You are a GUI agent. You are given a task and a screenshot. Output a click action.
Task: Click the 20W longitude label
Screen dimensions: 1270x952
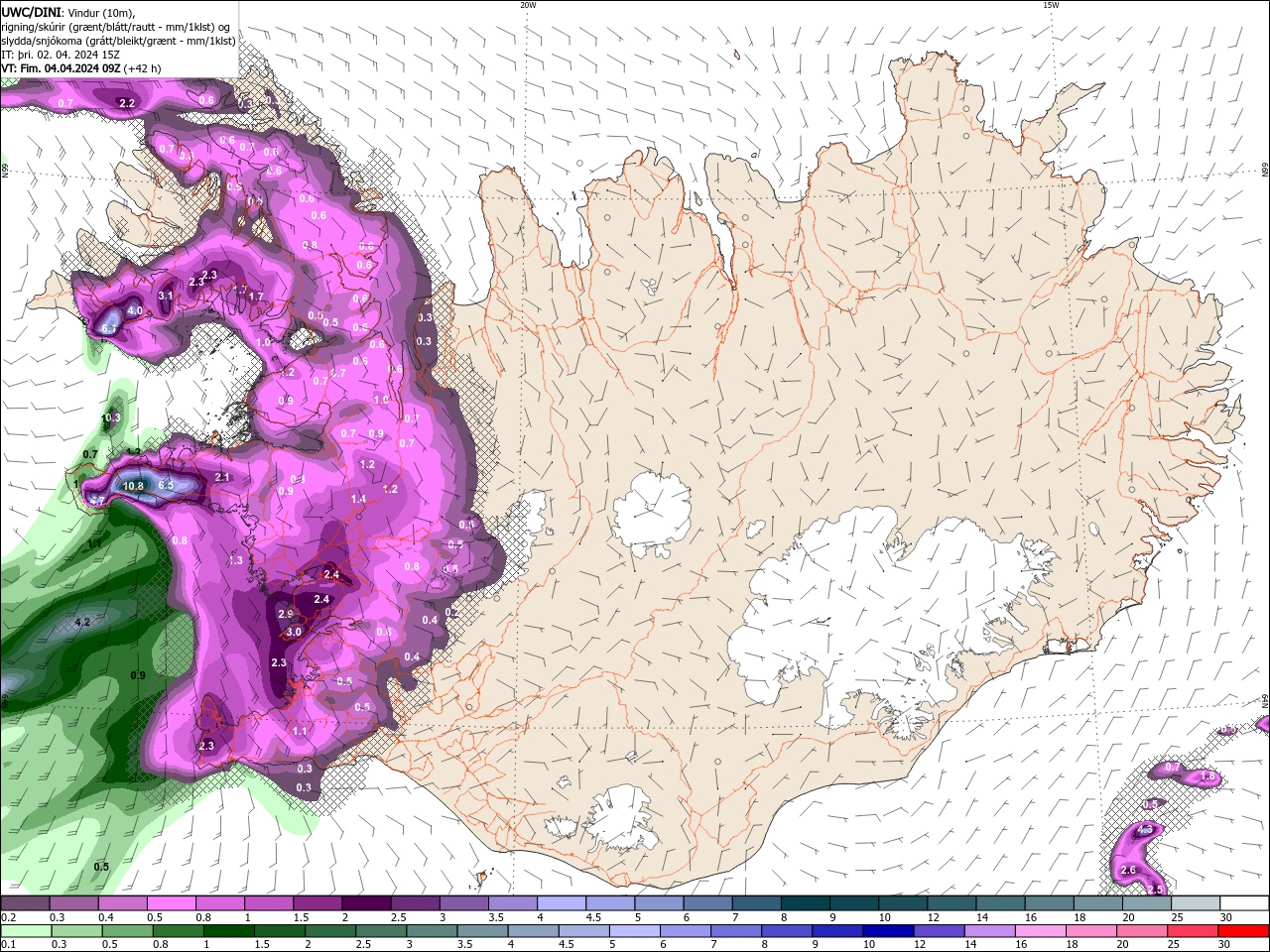pyautogui.click(x=528, y=5)
